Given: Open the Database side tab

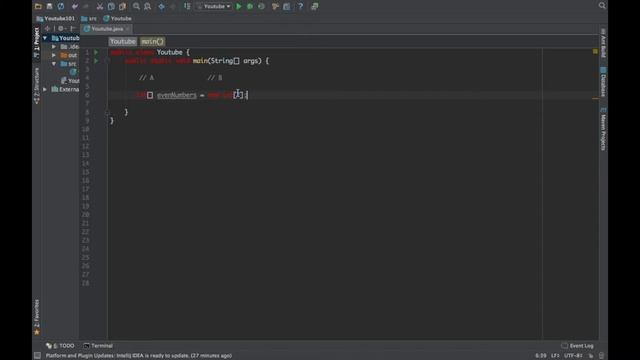Looking at the screenshot, I should pyautogui.click(x=603, y=82).
